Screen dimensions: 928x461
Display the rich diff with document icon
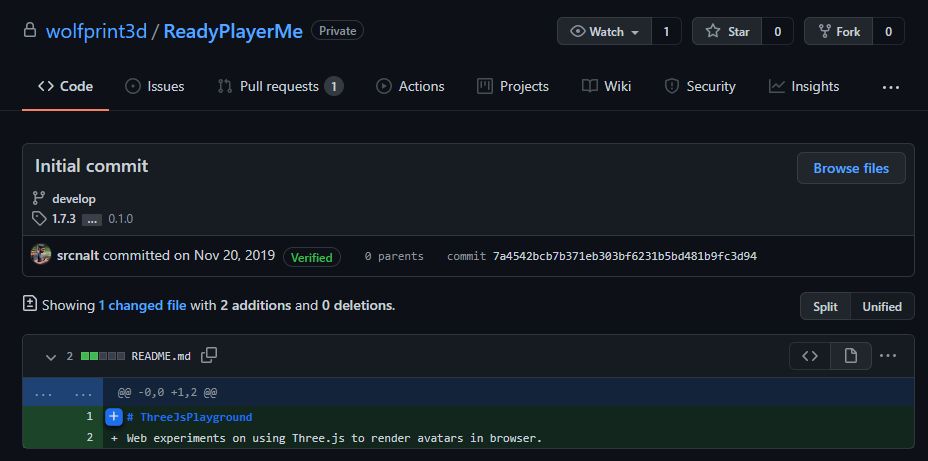pyautogui.click(x=850, y=356)
